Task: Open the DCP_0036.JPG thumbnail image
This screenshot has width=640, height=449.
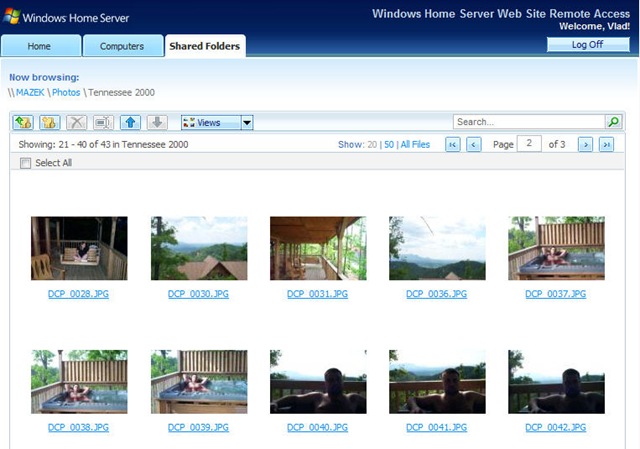Action: (437, 248)
